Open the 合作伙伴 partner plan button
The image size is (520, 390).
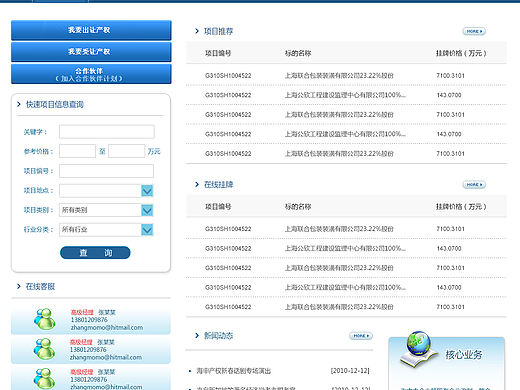(91, 74)
